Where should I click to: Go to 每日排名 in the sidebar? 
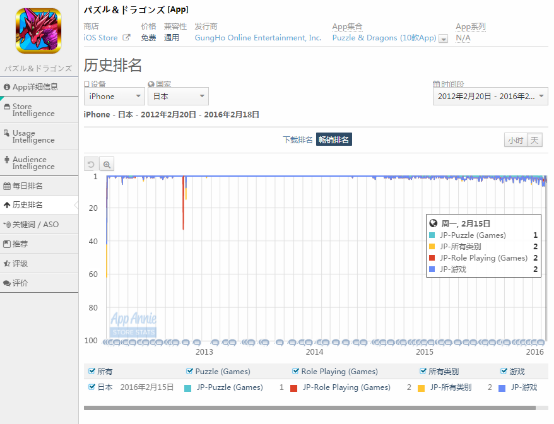(39, 186)
